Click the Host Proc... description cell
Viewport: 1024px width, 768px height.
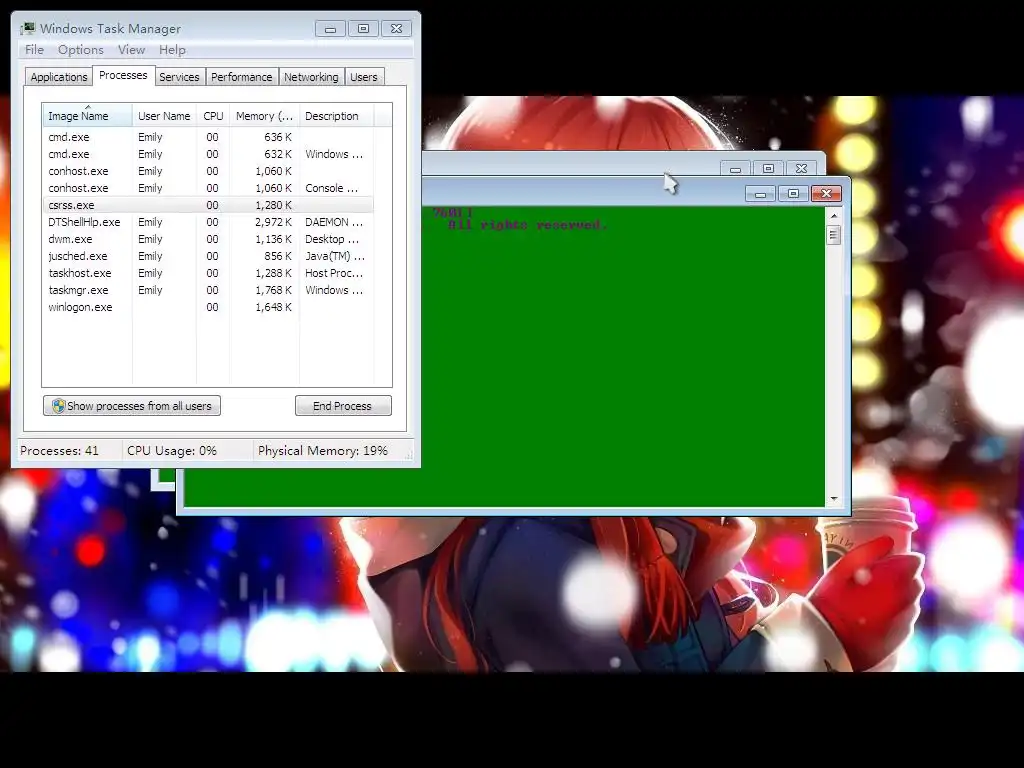click(334, 273)
